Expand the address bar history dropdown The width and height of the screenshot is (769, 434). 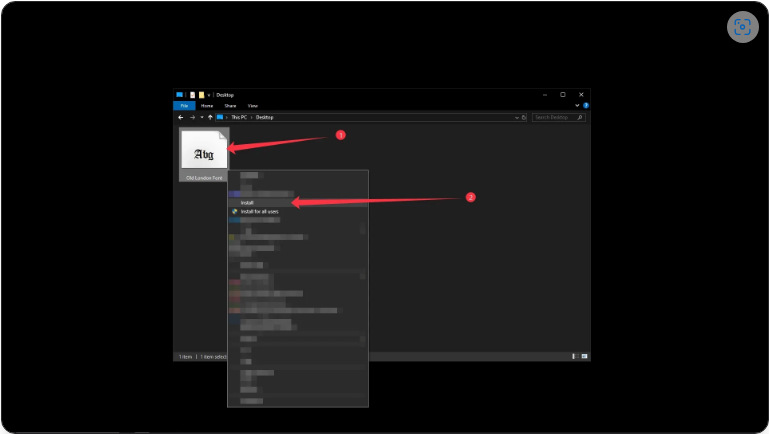tap(516, 117)
